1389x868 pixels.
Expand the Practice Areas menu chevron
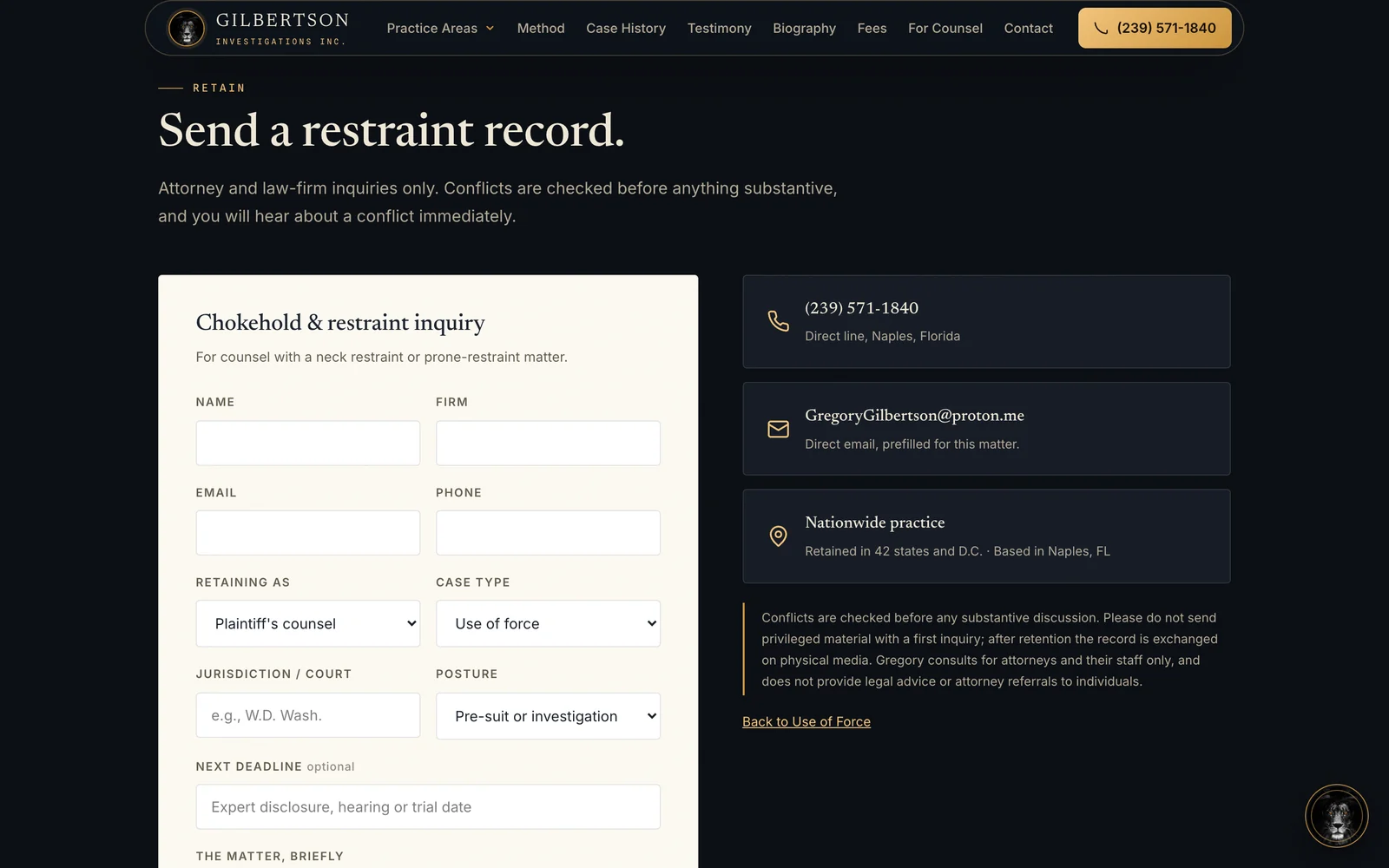point(490,29)
